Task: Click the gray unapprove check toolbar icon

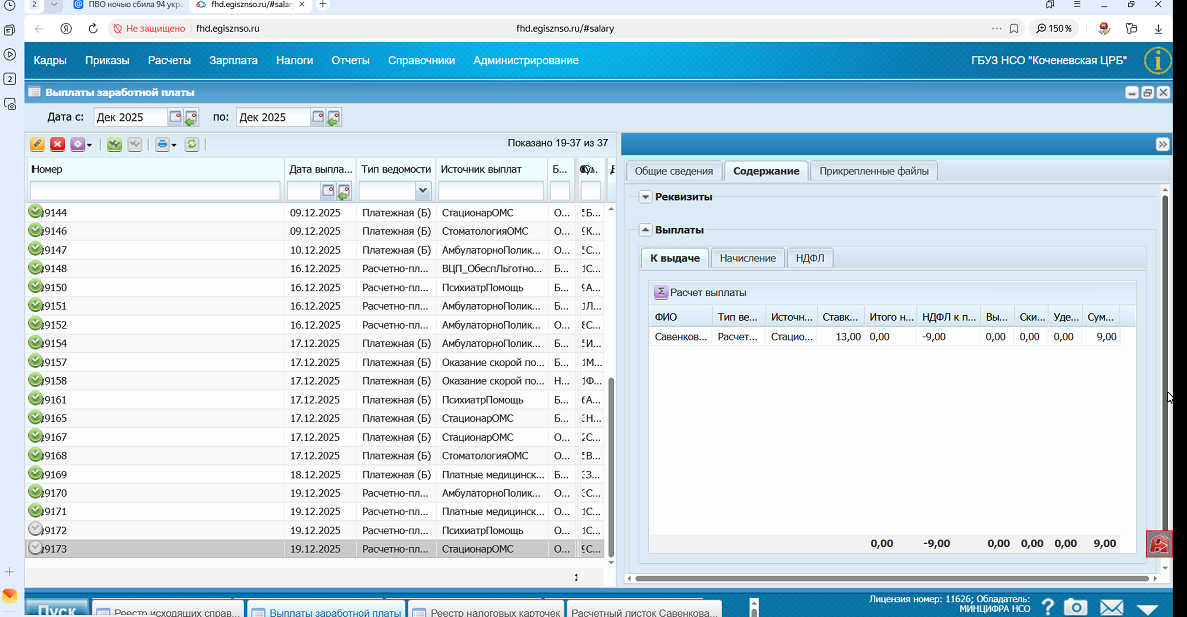Action: pyautogui.click(x=135, y=144)
